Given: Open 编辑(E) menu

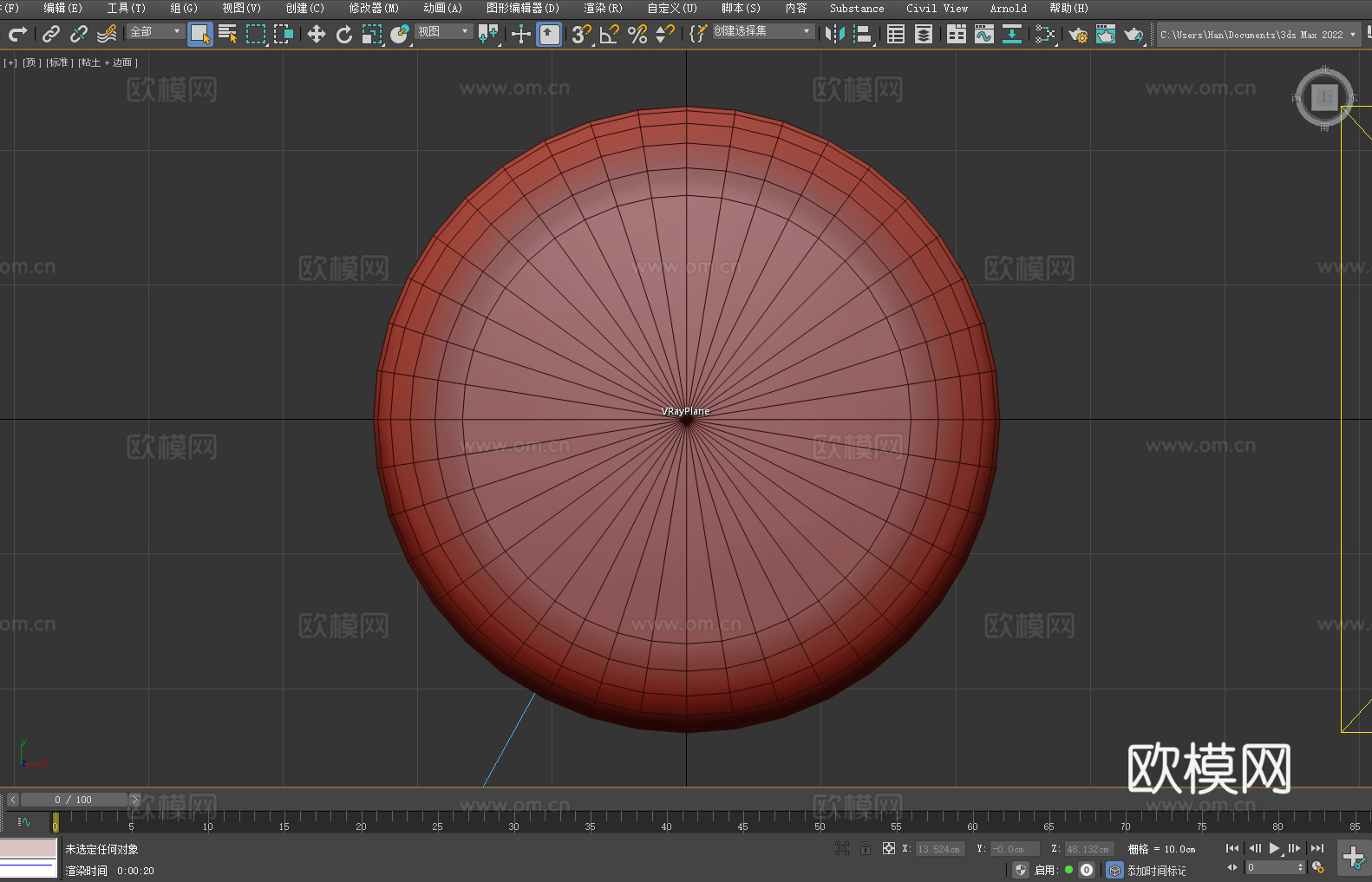Looking at the screenshot, I should point(62,8).
